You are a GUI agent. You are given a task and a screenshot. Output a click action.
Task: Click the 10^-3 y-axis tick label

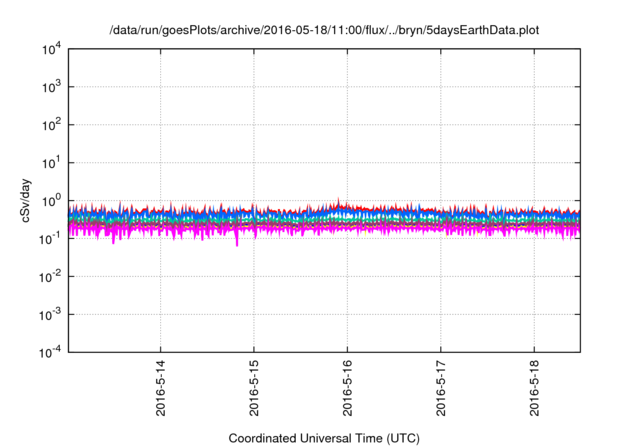tap(51, 315)
